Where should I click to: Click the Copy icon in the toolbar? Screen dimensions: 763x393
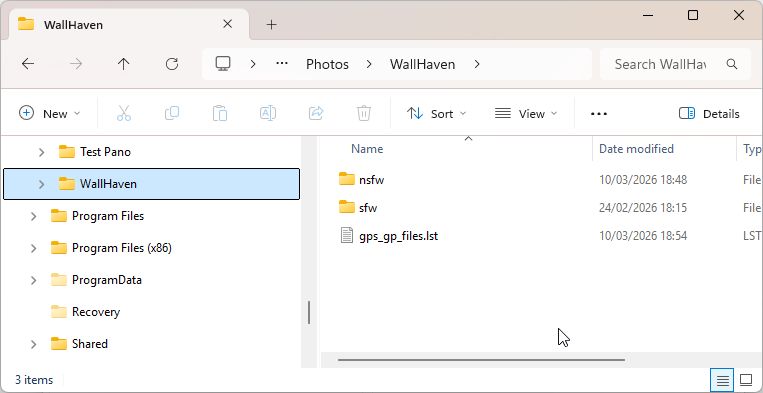pos(172,113)
